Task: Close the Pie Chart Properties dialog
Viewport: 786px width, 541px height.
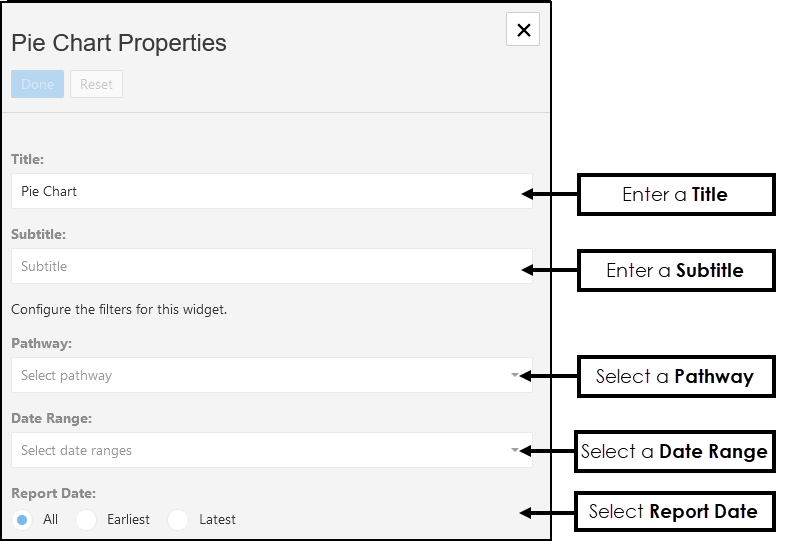Action: [x=523, y=30]
